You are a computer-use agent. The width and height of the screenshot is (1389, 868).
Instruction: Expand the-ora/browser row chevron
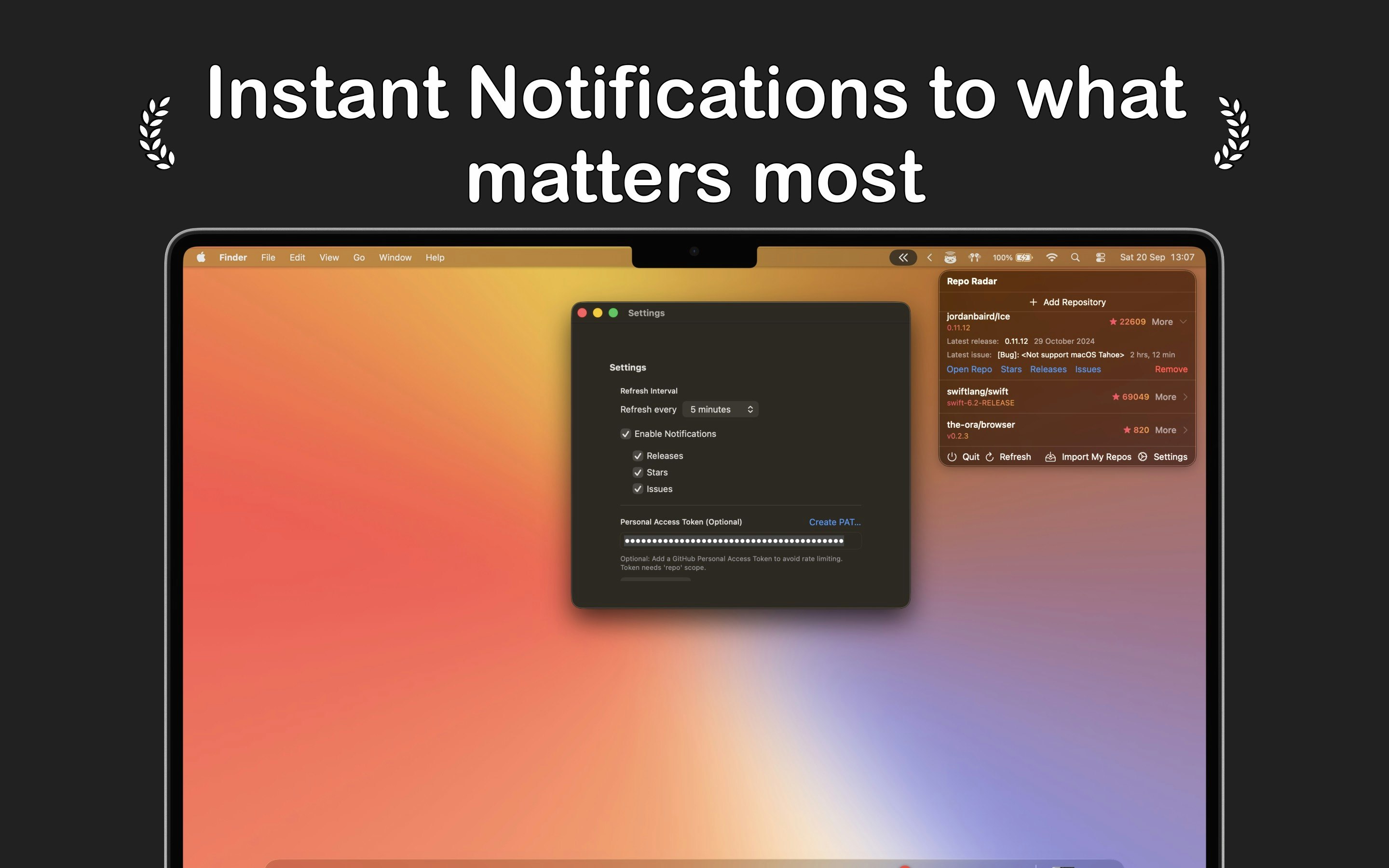[x=1185, y=430]
